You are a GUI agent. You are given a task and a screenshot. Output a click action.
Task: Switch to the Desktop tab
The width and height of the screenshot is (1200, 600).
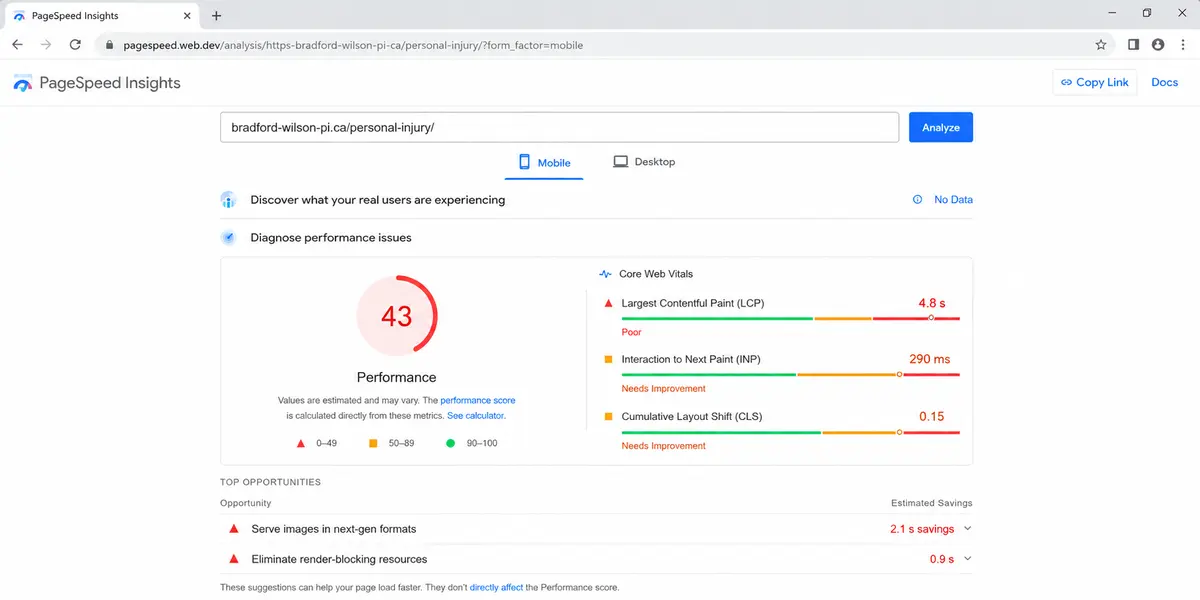click(644, 162)
